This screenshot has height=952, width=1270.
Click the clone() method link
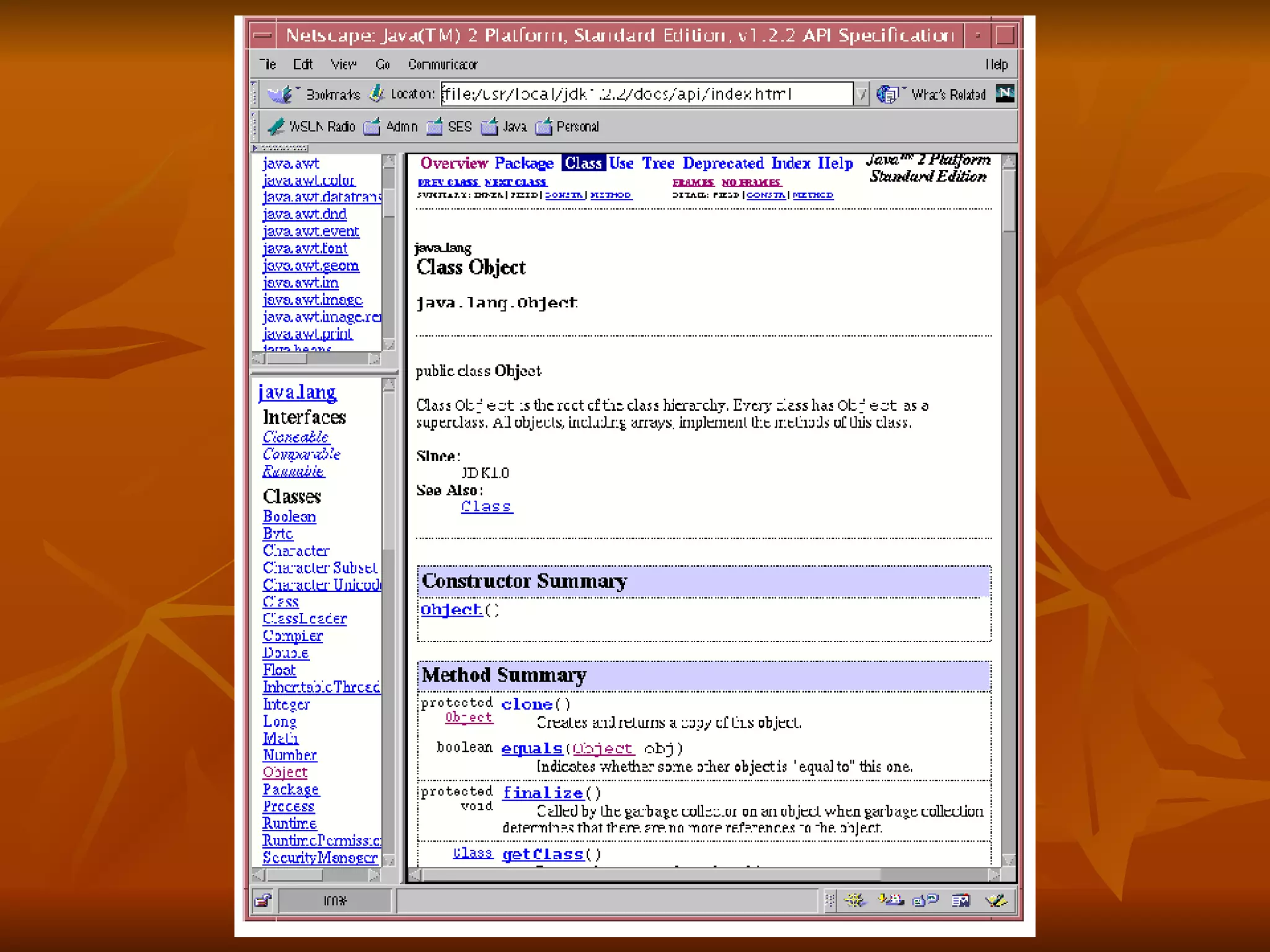point(526,705)
